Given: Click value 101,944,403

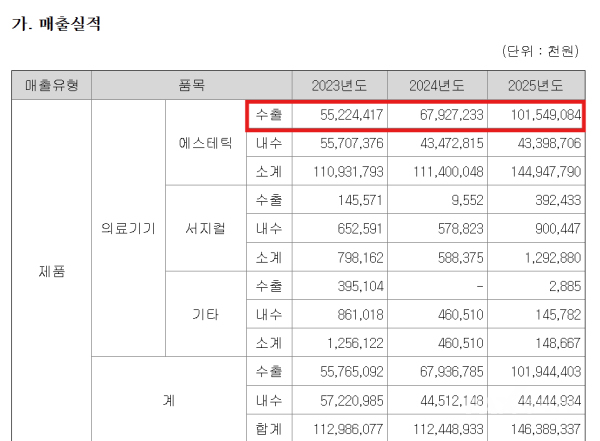Looking at the screenshot, I should tap(546, 372).
